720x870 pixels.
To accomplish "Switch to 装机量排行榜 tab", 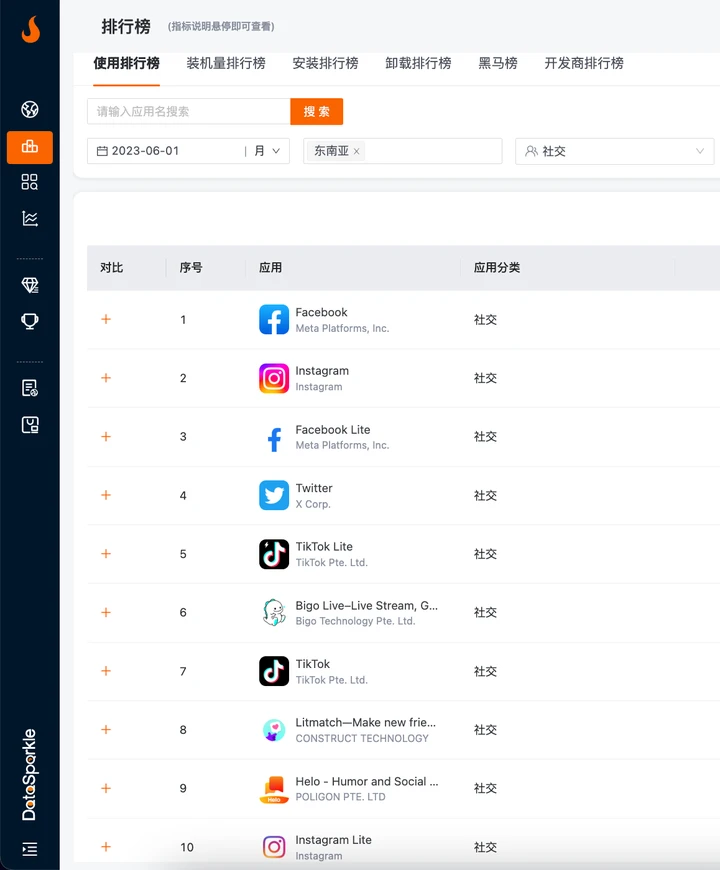I will [x=226, y=63].
